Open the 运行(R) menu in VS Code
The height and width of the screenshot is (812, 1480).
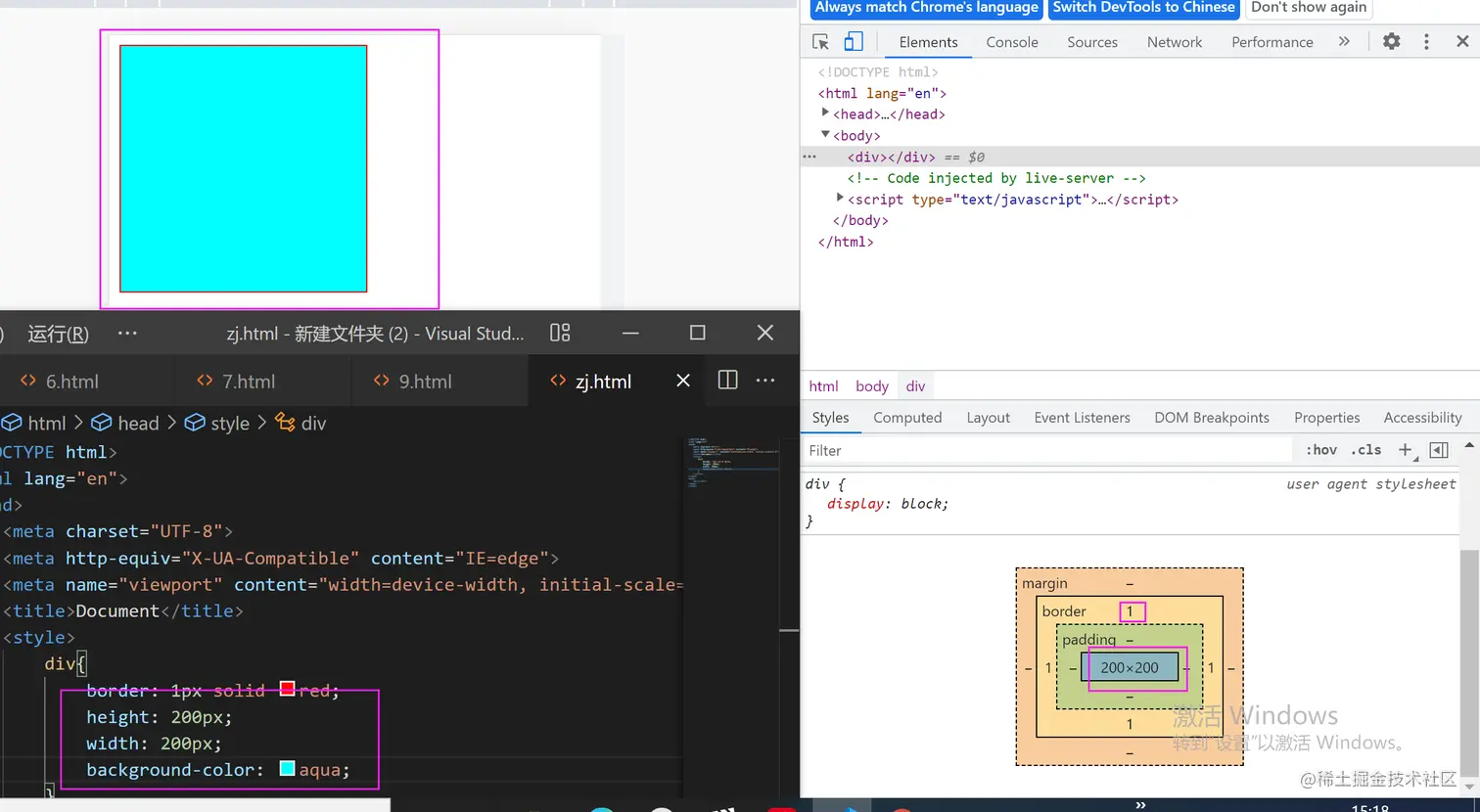[59, 334]
